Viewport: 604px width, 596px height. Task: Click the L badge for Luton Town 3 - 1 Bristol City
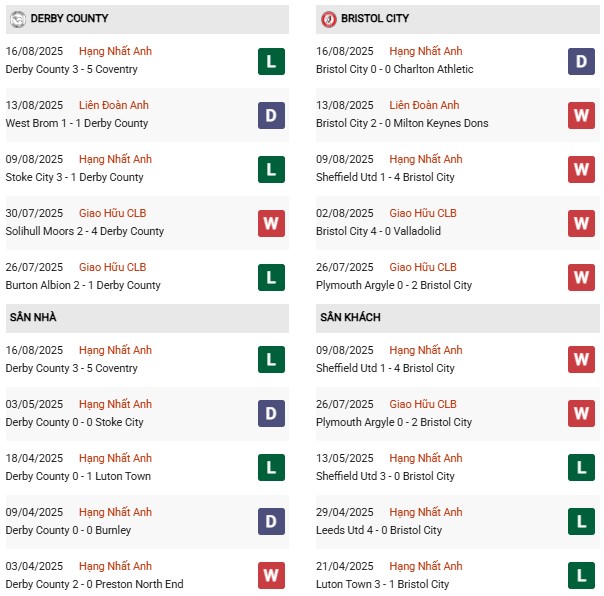[x=582, y=575]
